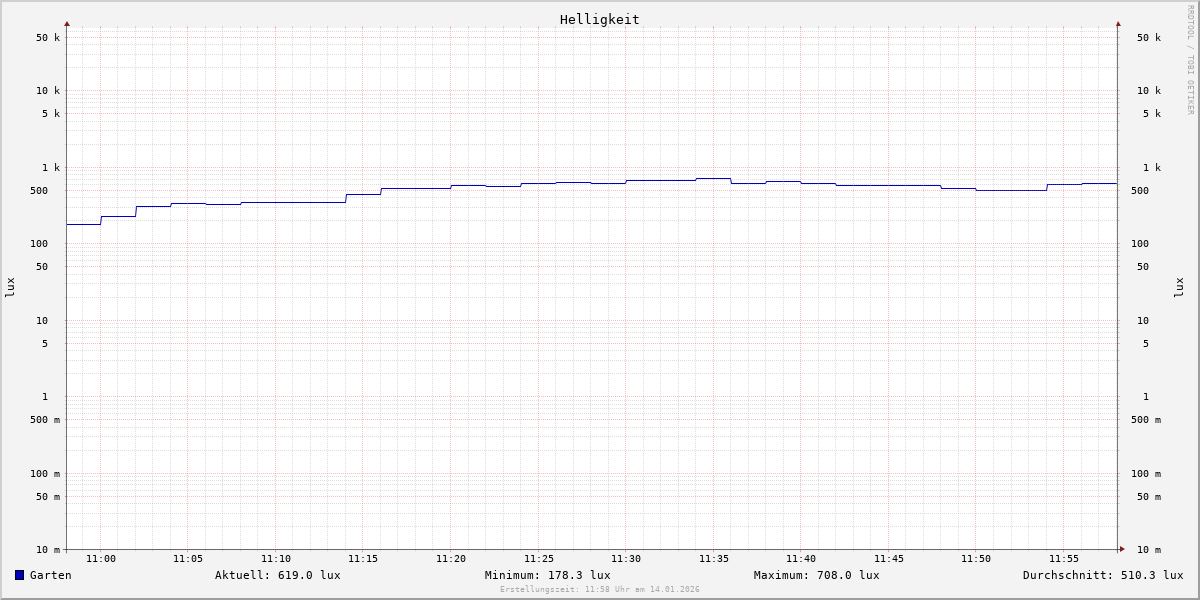Click the left vertical lux axis title
The image size is (1200, 600).
point(10,287)
